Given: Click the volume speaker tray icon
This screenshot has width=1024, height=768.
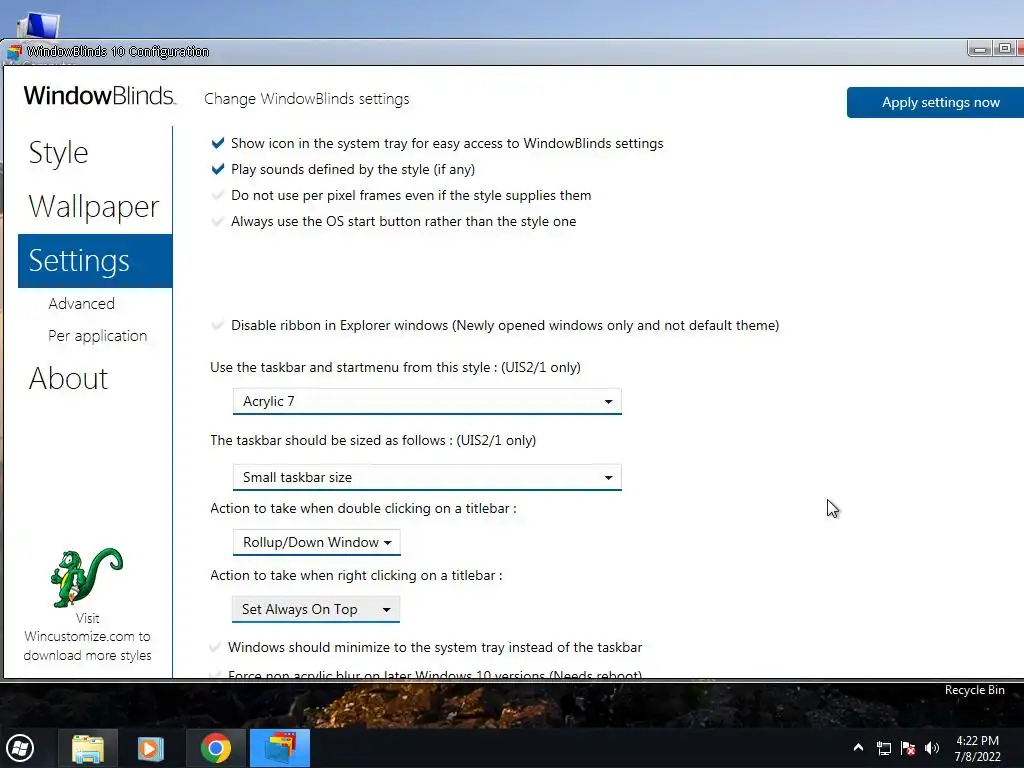Looking at the screenshot, I should 932,748.
